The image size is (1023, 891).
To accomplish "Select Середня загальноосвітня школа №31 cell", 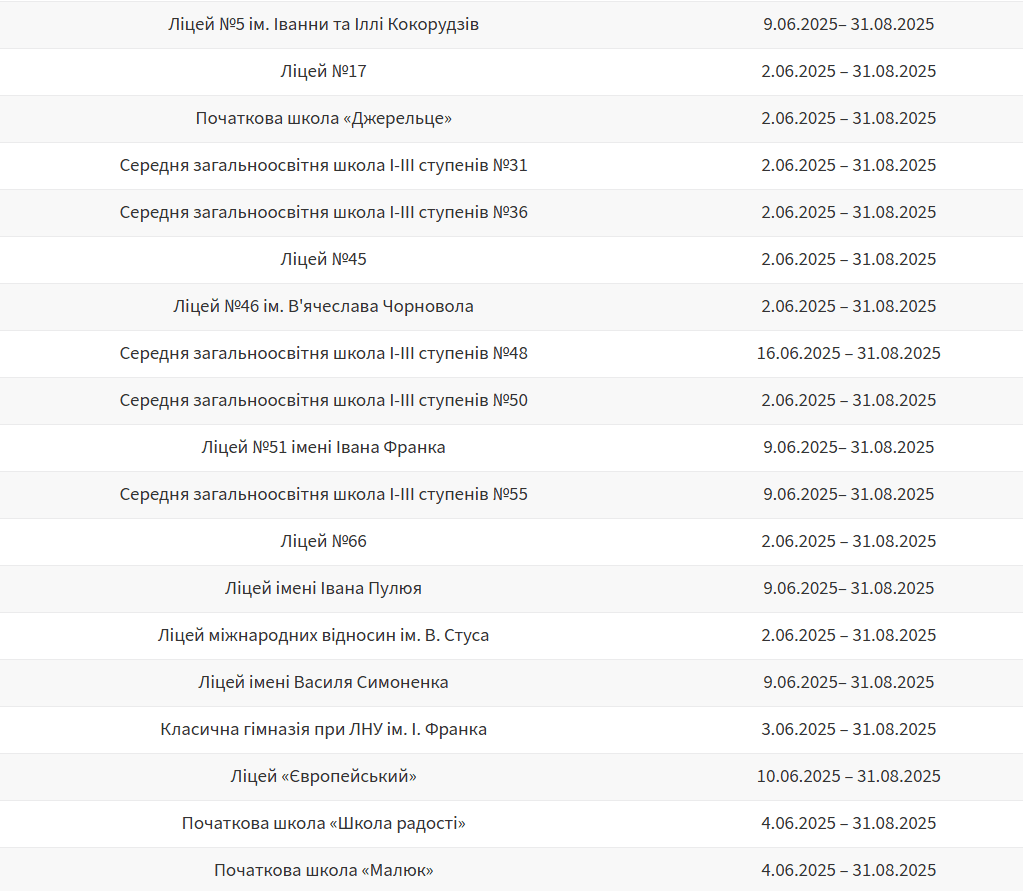I will click(x=324, y=166).
